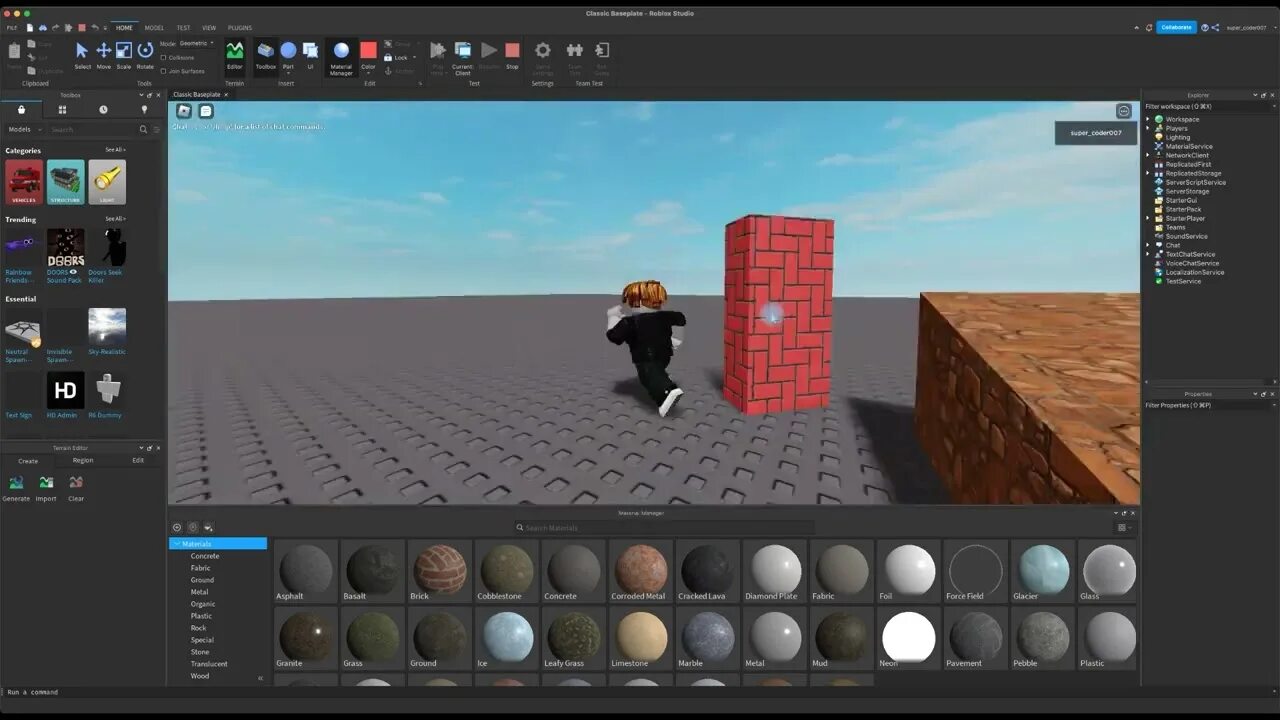Switch to Terrain Editor Edit tab
Image resolution: width=1280 pixels, height=720 pixels.
pyautogui.click(x=138, y=461)
